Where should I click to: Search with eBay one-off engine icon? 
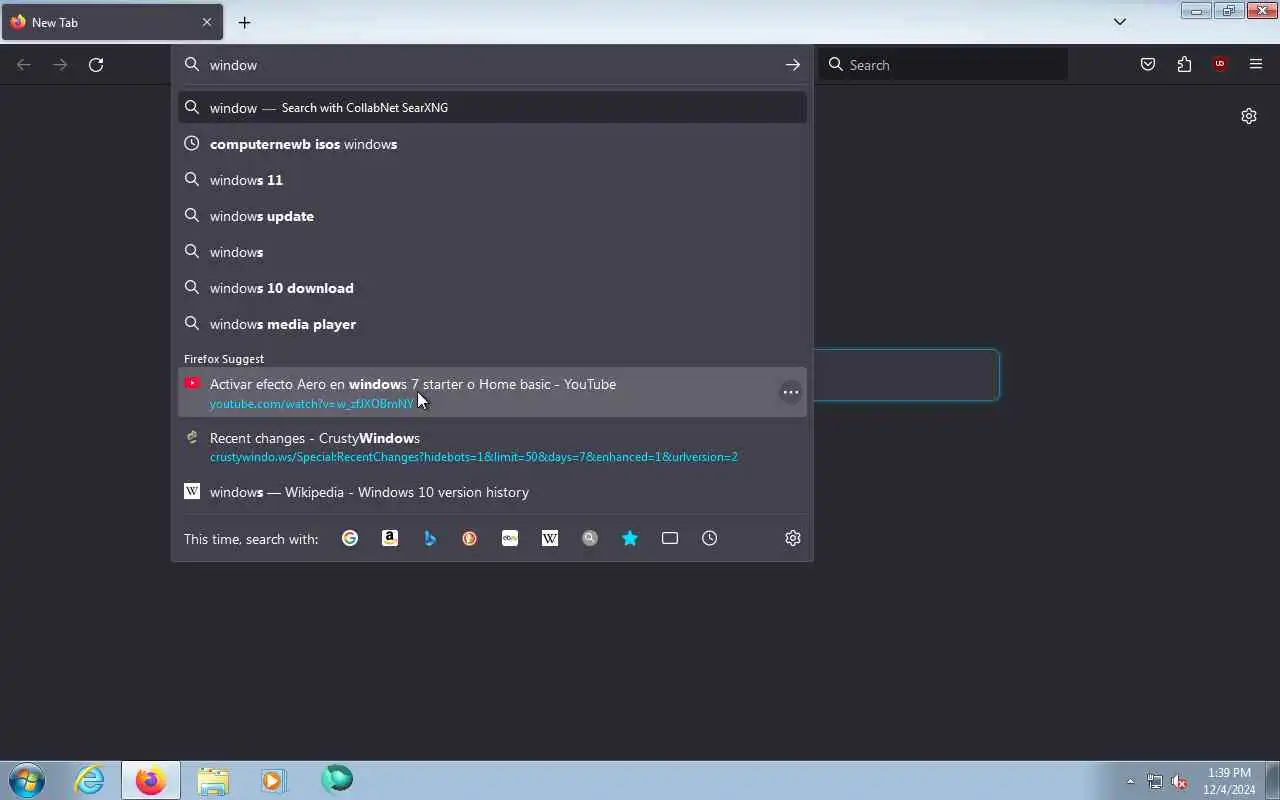510,538
